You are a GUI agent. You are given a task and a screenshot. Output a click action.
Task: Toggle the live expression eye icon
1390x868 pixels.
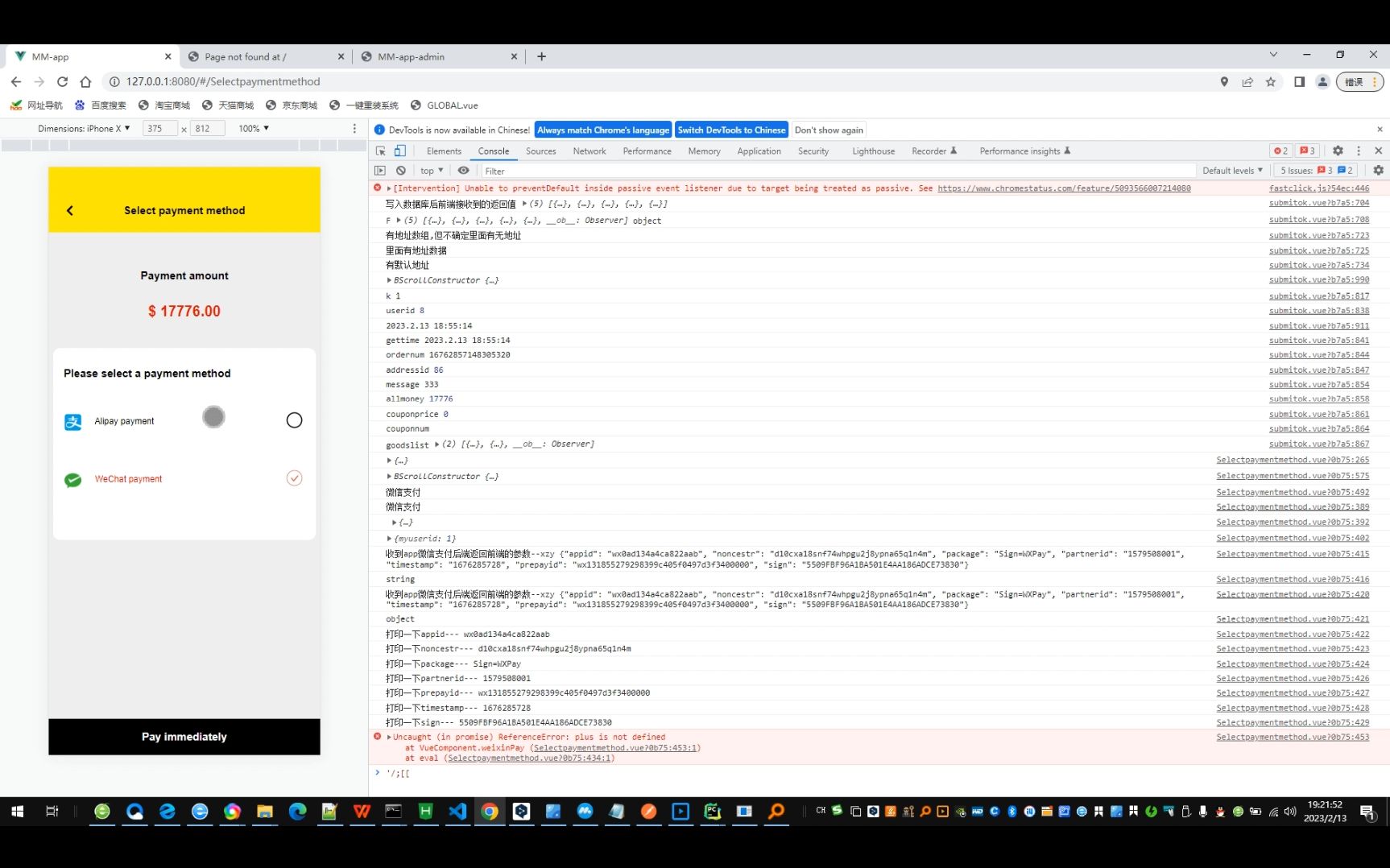[463, 171]
